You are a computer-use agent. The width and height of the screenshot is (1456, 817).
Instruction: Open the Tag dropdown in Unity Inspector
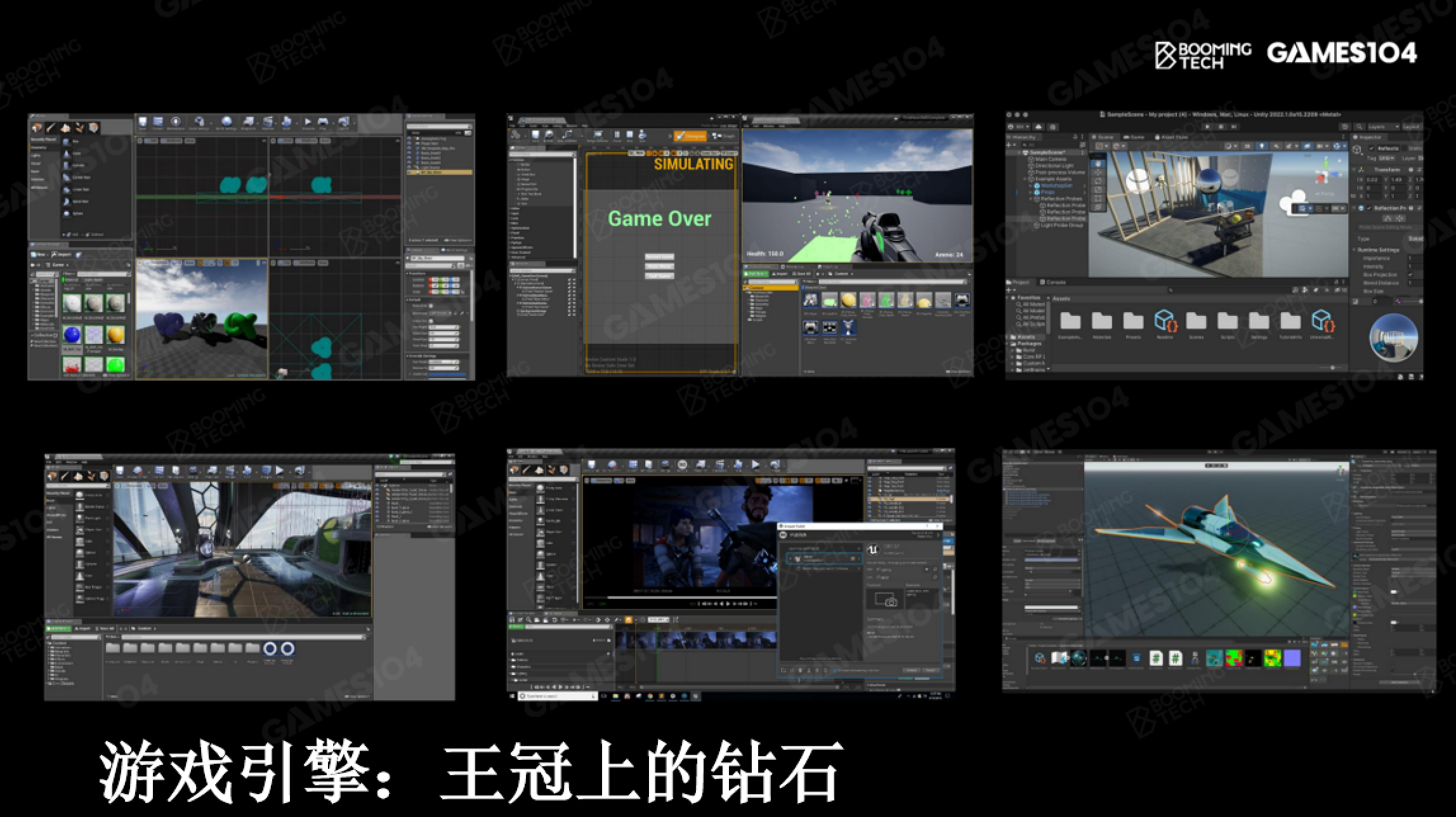[1387, 158]
